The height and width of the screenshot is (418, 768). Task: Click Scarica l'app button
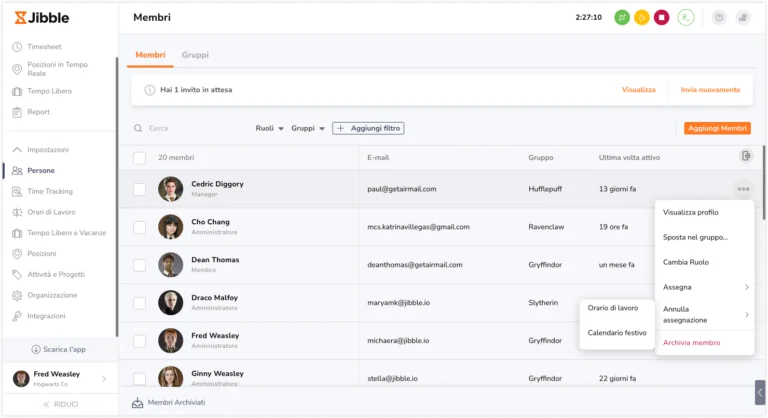pyautogui.click(x=59, y=349)
